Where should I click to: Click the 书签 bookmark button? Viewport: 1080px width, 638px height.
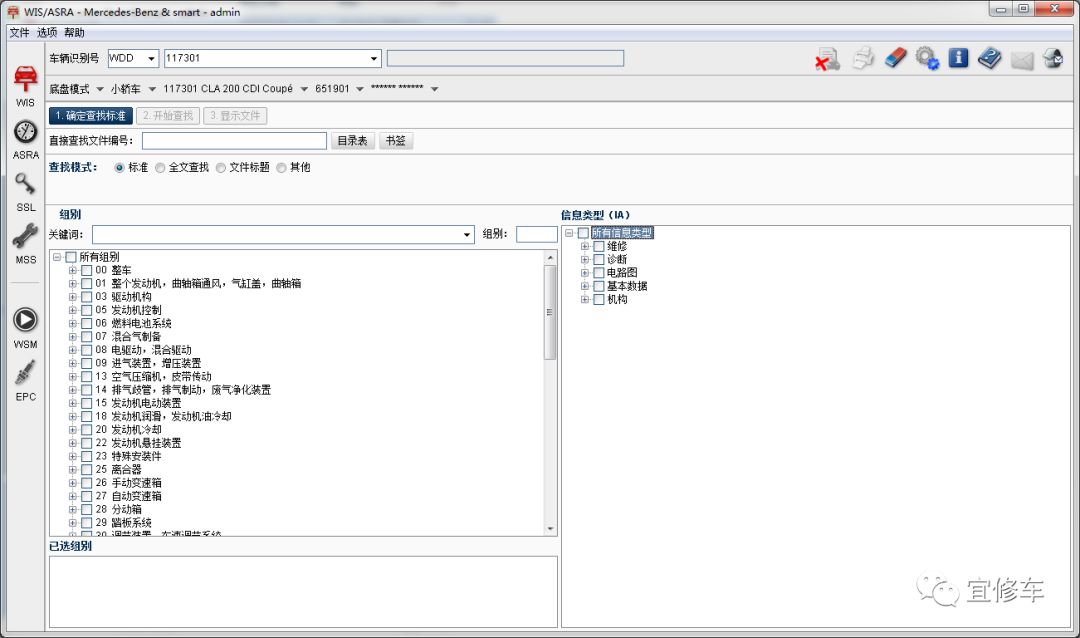click(x=395, y=141)
